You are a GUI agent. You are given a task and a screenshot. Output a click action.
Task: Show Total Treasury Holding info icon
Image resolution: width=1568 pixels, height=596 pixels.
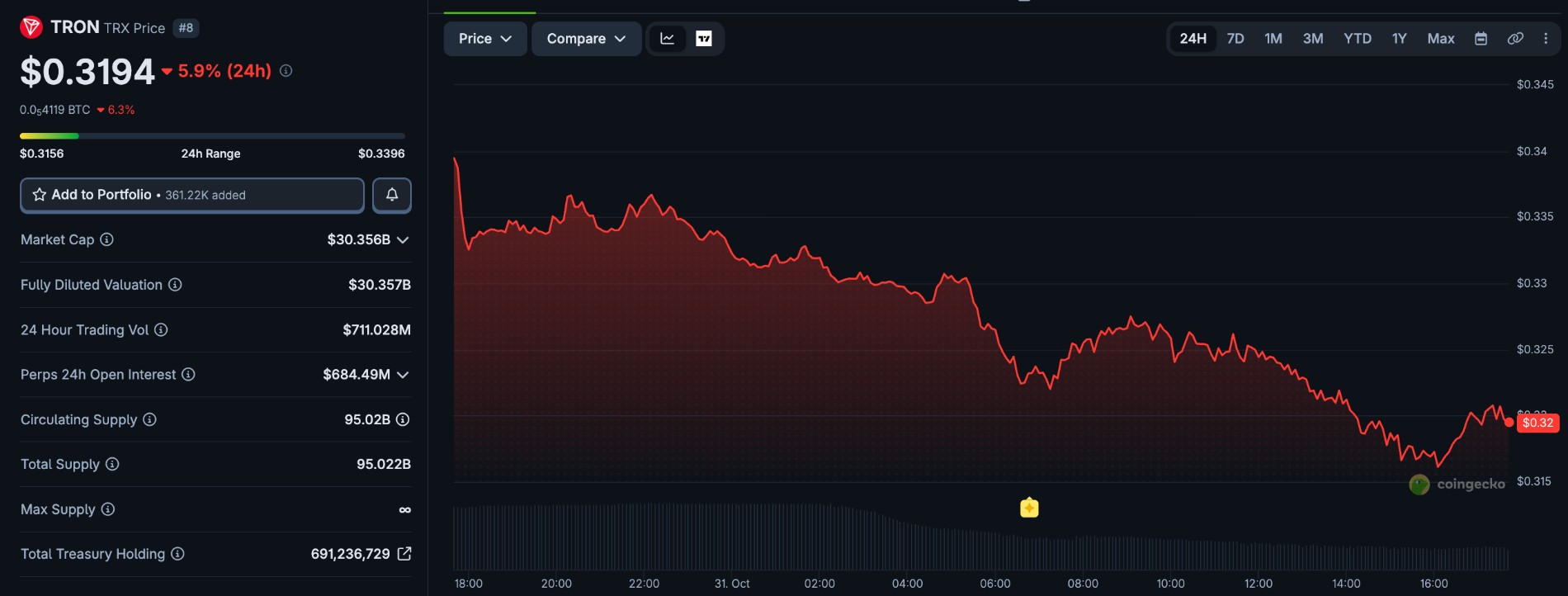tap(177, 554)
